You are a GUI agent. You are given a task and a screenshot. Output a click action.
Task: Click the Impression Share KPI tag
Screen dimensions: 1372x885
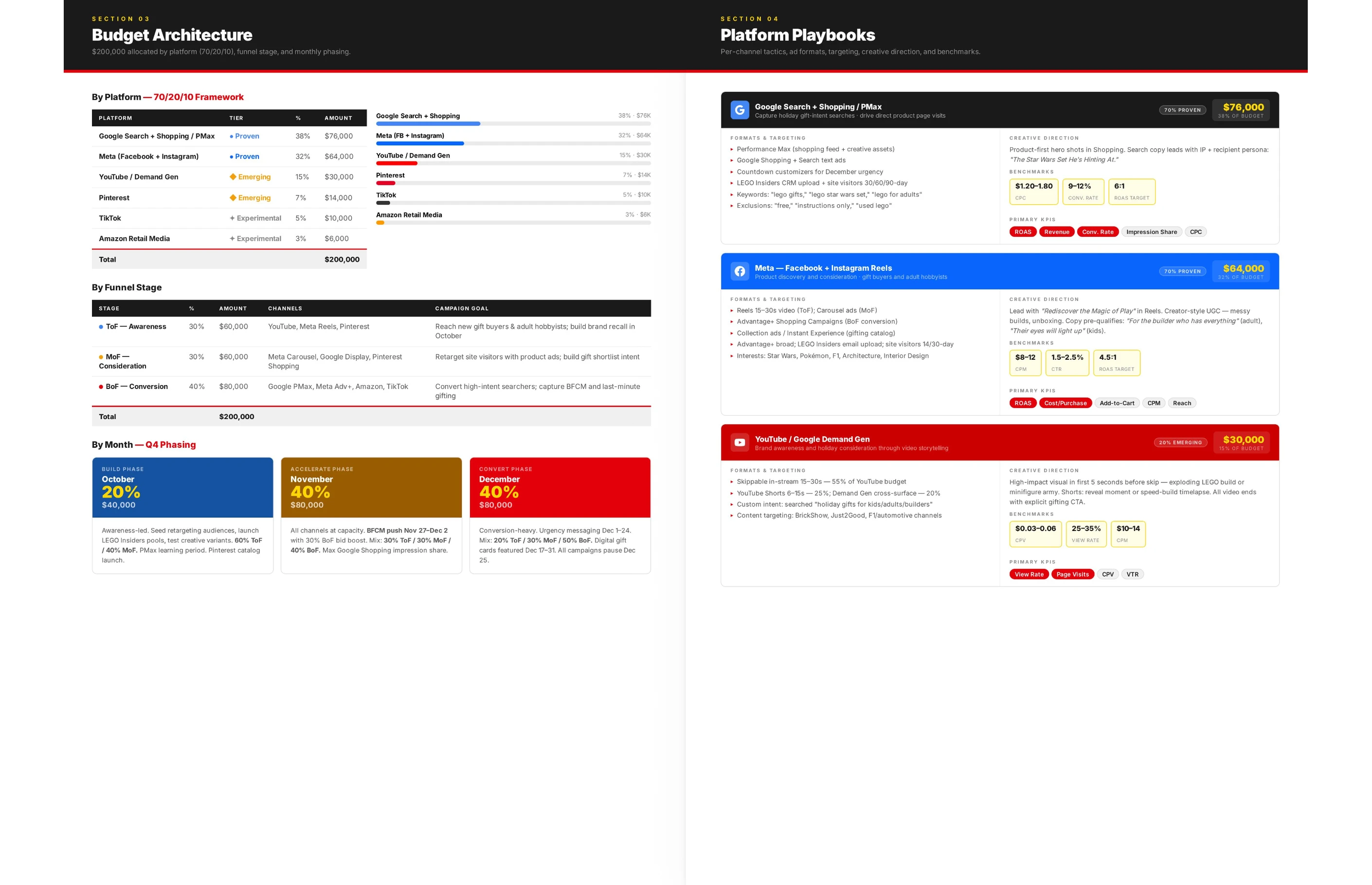pos(1151,232)
